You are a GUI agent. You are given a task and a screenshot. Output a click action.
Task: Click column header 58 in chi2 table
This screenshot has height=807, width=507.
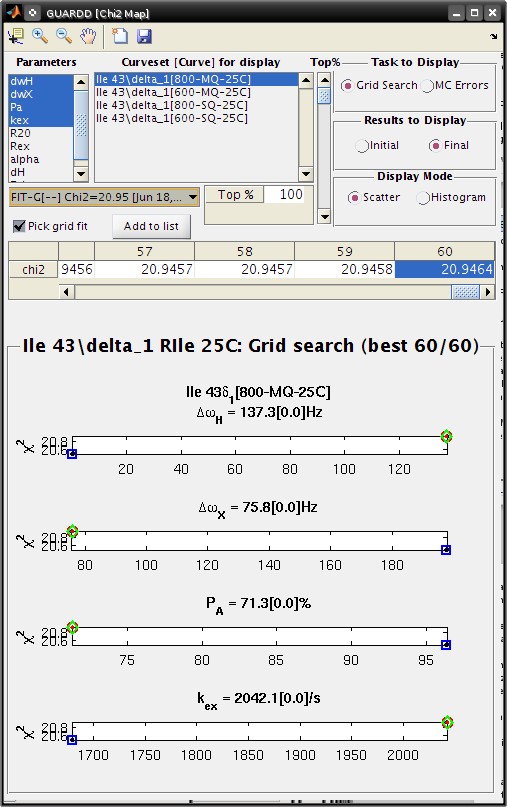point(244,251)
